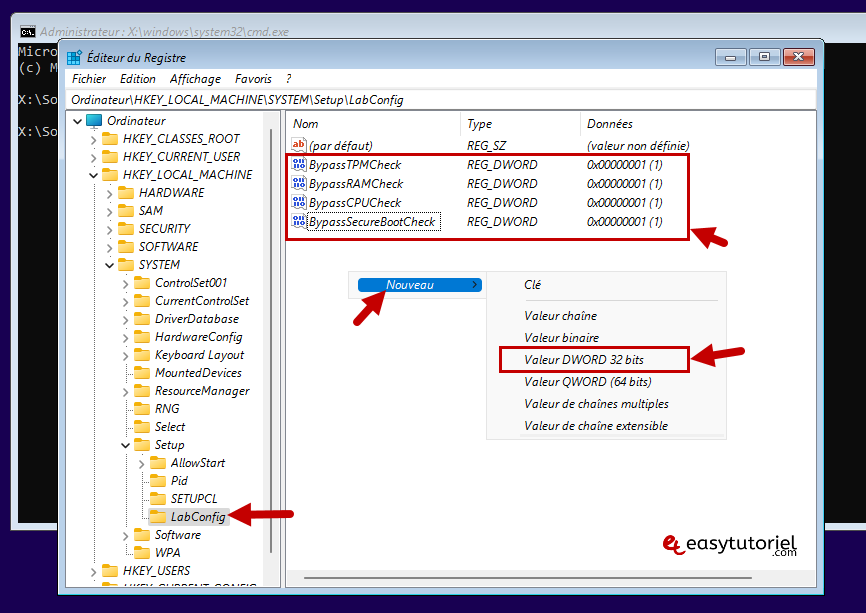Click the BypassTPMCheck DWORD value icon
The image size is (866, 613).
298,165
